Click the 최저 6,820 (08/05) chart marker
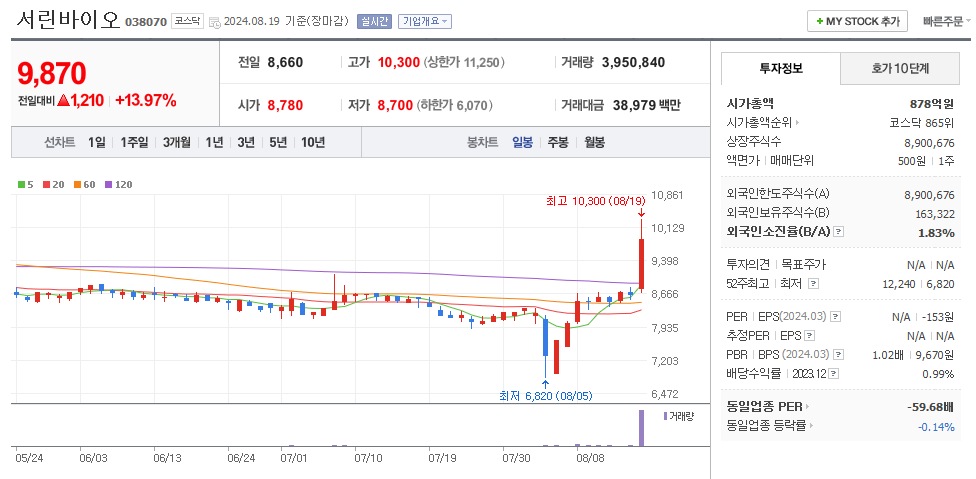 pyautogui.click(x=546, y=395)
